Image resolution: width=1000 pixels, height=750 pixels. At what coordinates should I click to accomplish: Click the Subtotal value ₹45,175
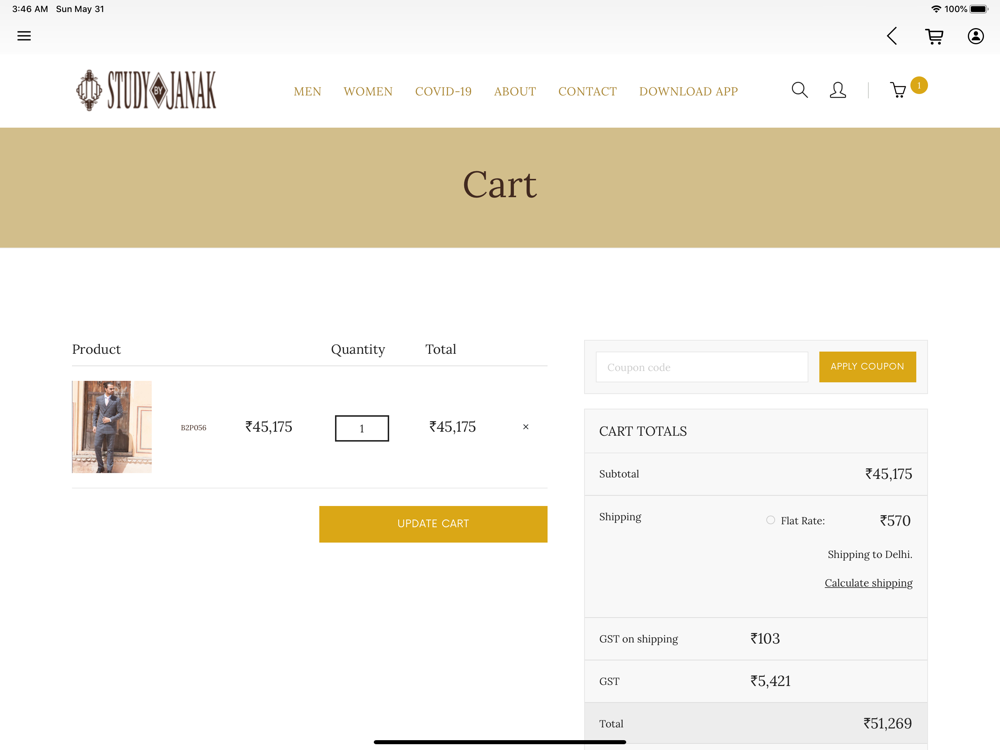(888, 474)
